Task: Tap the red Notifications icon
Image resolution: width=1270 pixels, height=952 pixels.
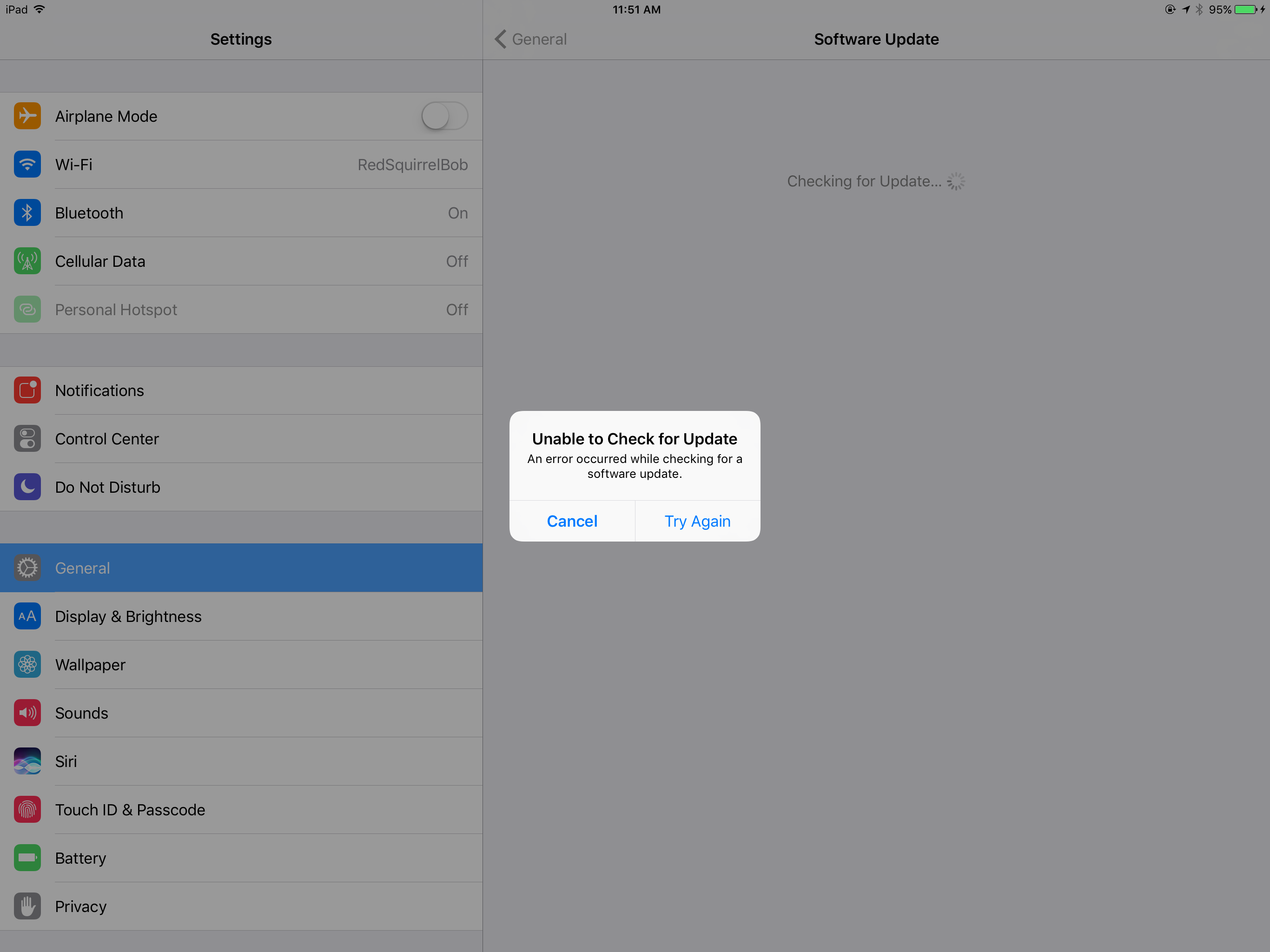Action: point(27,390)
